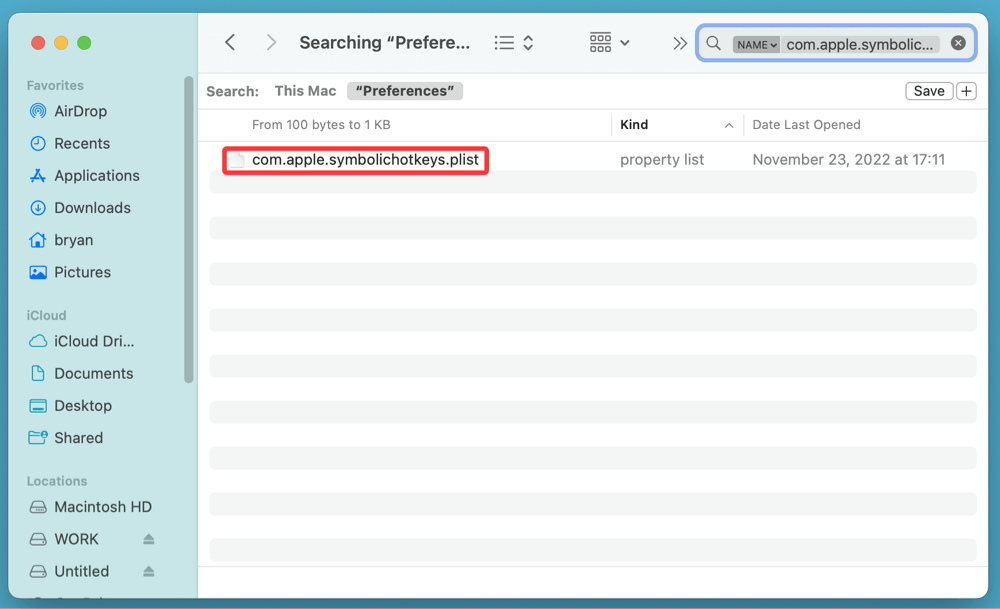Select the com.apple.symbolichotkeys.plist file

(365, 160)
